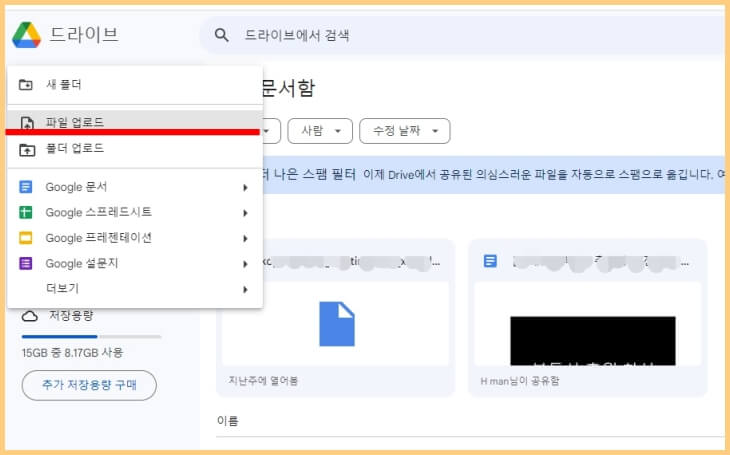Screen dimensions: 730x455
Task: Open the partially hidden filter dropdown arrow
Action: pyautogui.click(x=267, y=131)
